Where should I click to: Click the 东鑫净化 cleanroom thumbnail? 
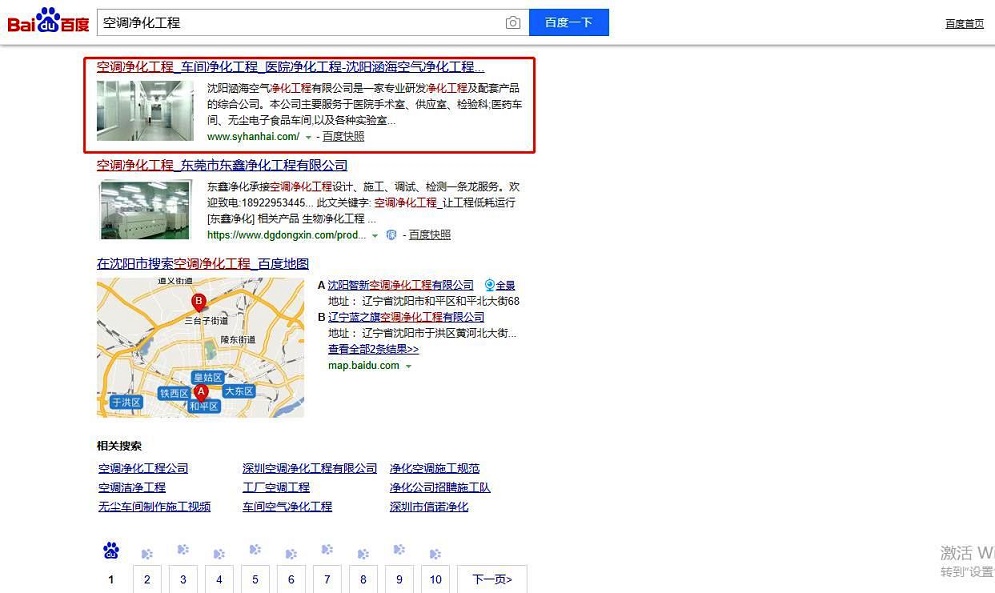[x=145, y=210]
